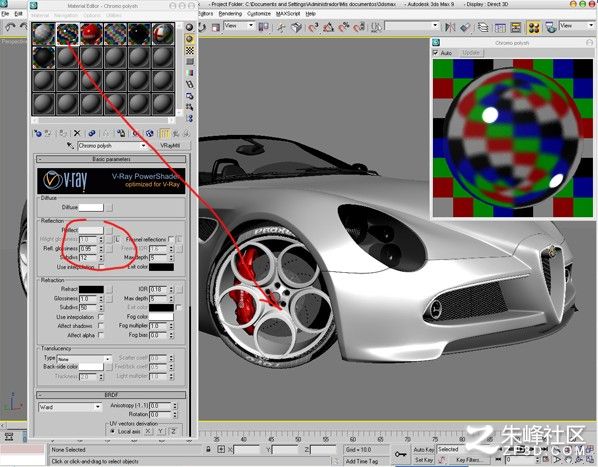Click Key Filters button

coord(468,460)
